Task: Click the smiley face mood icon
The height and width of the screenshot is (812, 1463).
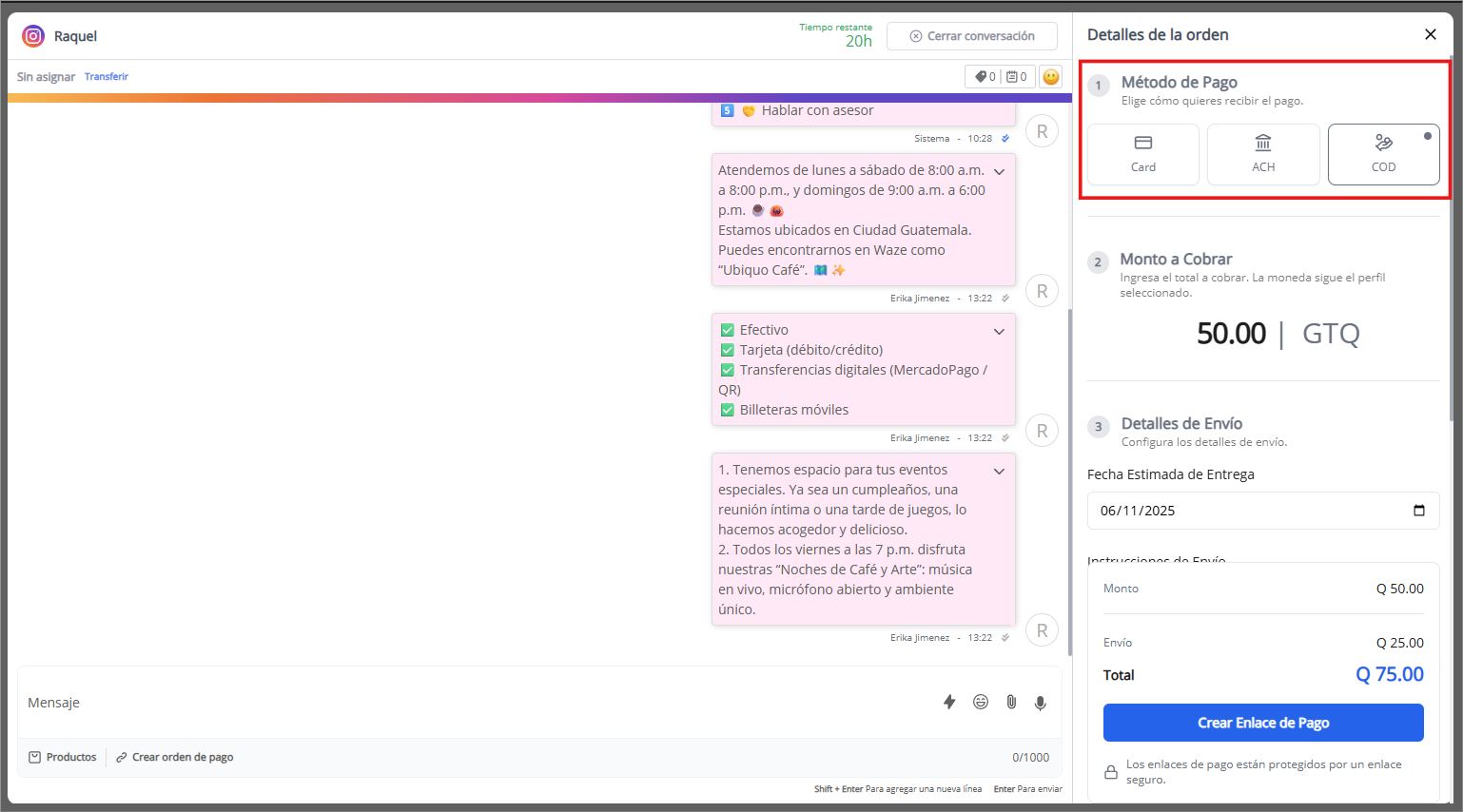Action: pyautogui.click(x=1050, y=77)
